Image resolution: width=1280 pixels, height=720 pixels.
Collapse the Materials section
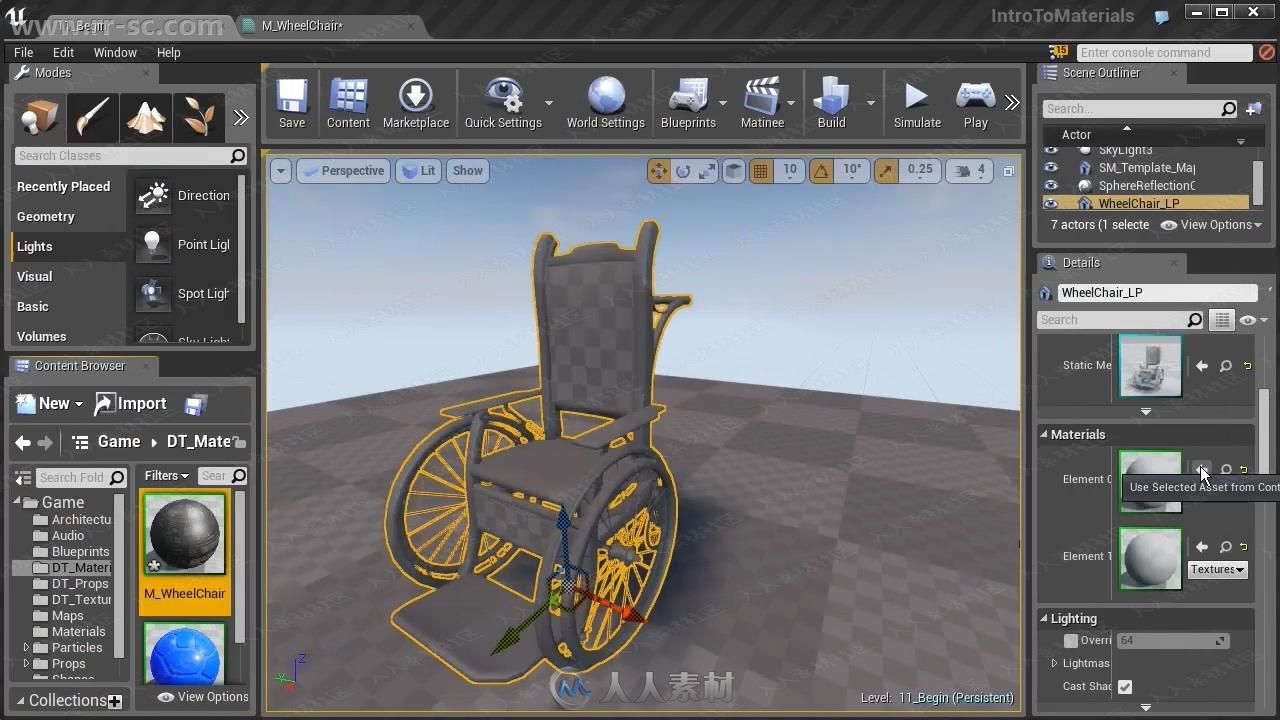click(x=1044, y=434)
